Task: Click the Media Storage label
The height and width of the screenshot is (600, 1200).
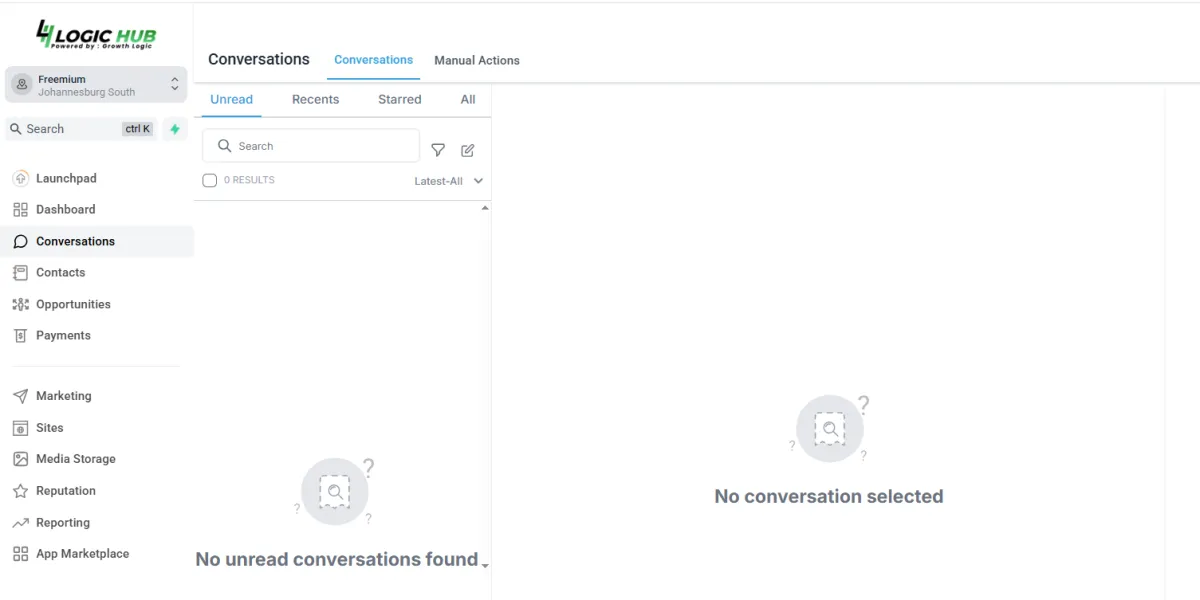Action: pos(76,459)
